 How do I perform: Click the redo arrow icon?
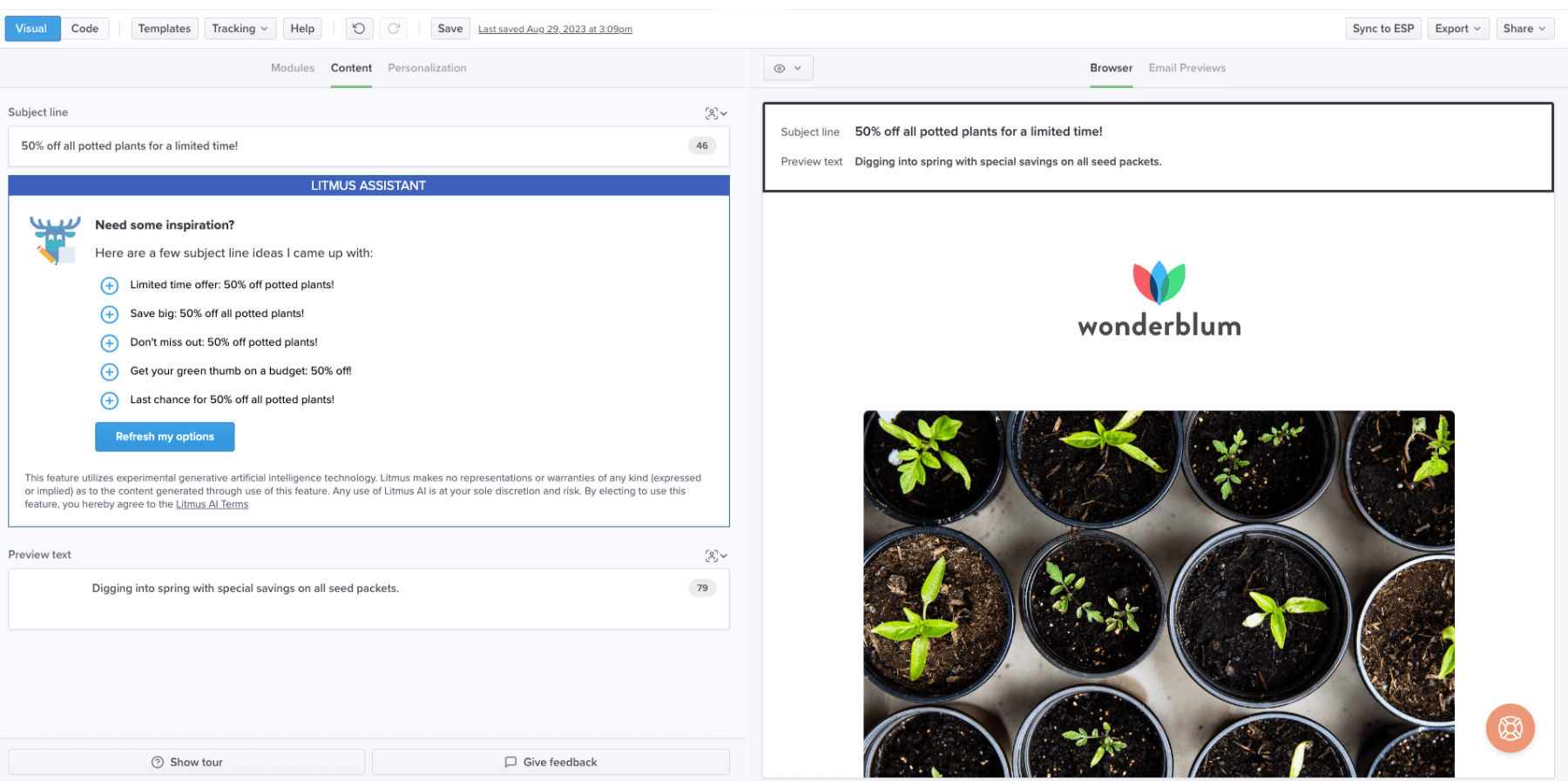[394, 29]
